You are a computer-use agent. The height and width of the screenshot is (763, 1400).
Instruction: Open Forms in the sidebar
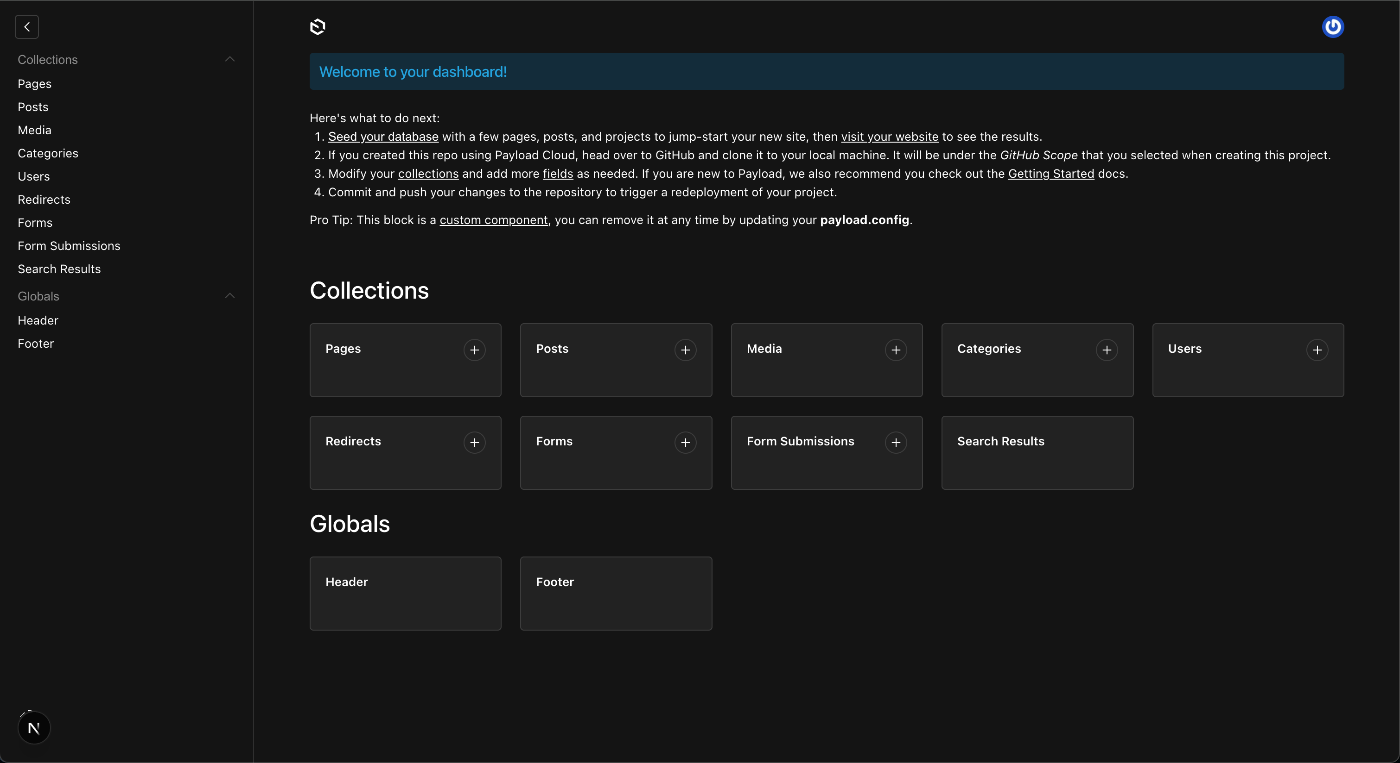[x=35, y=222]
